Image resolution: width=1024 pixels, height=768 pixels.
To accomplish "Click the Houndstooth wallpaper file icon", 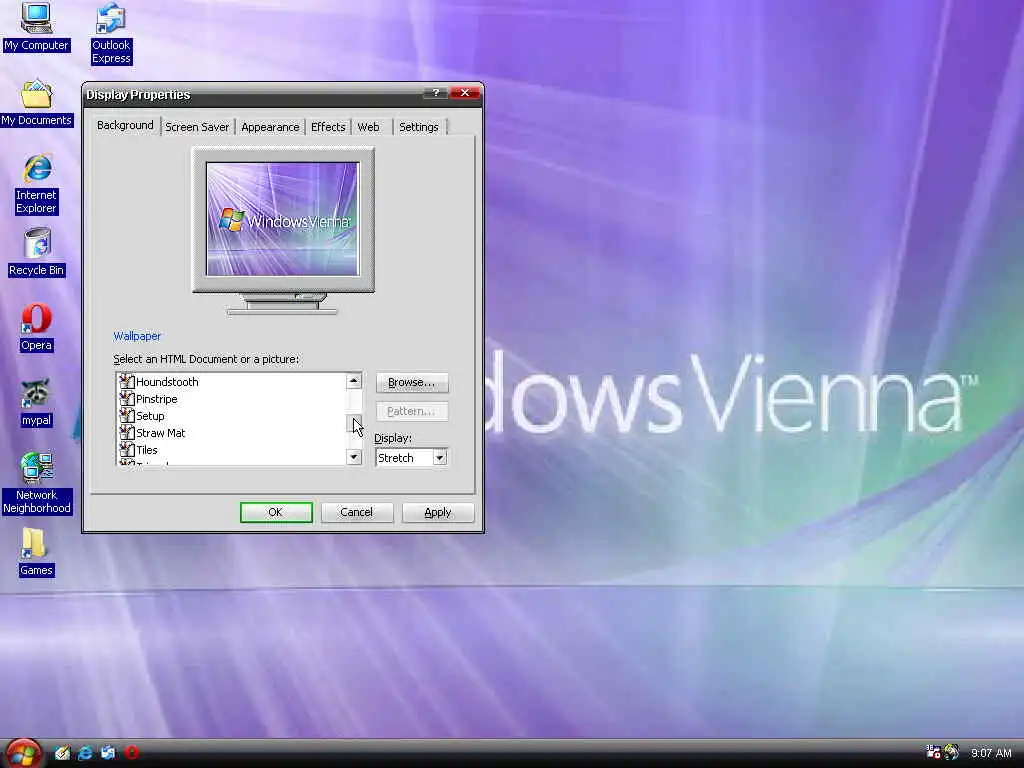I will (x=127, y=381).
